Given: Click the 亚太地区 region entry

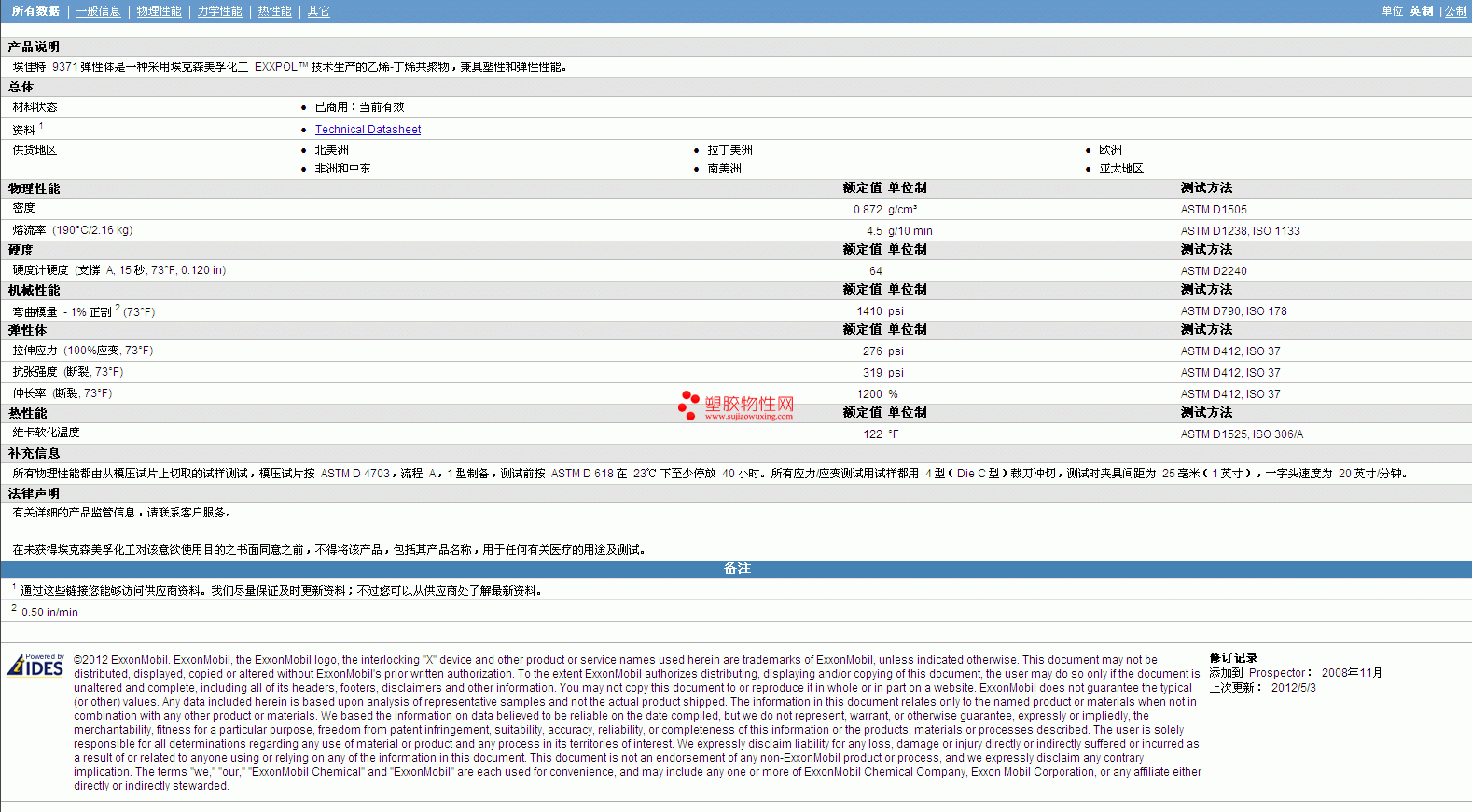Looking at the screenshot, I should point(1121,169).
